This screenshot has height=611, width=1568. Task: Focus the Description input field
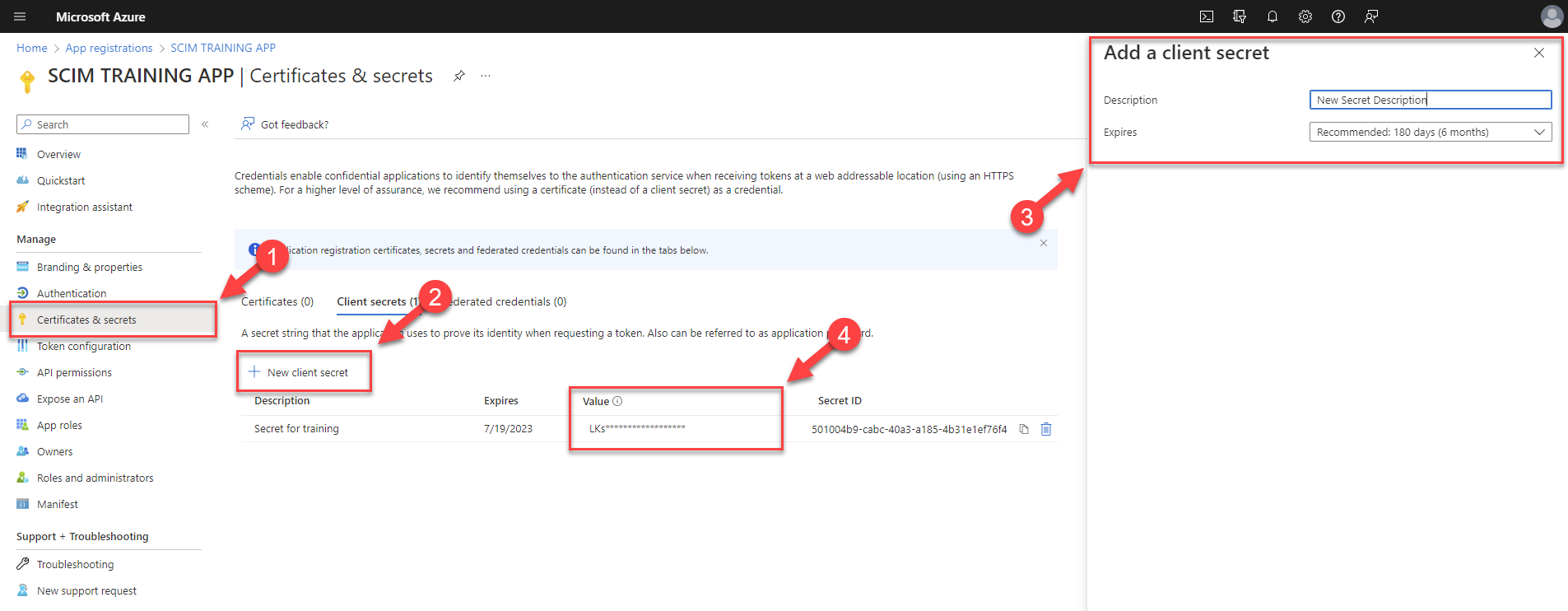[x=1431, y=100]
